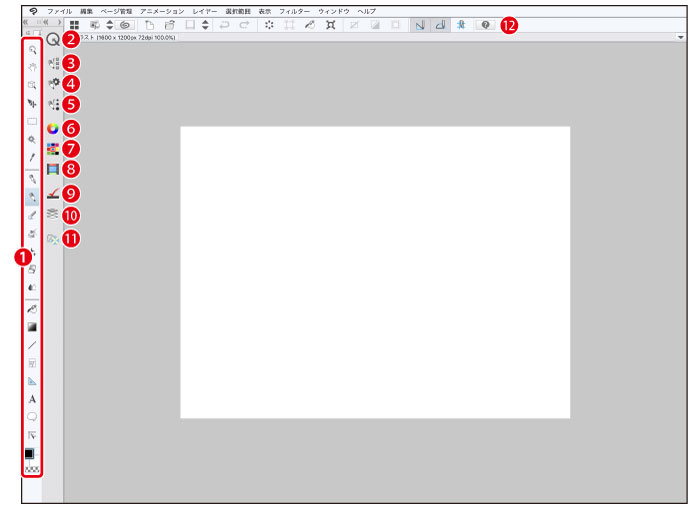
Task: Select the Balloon speech bubble tool
Action: 33,417
